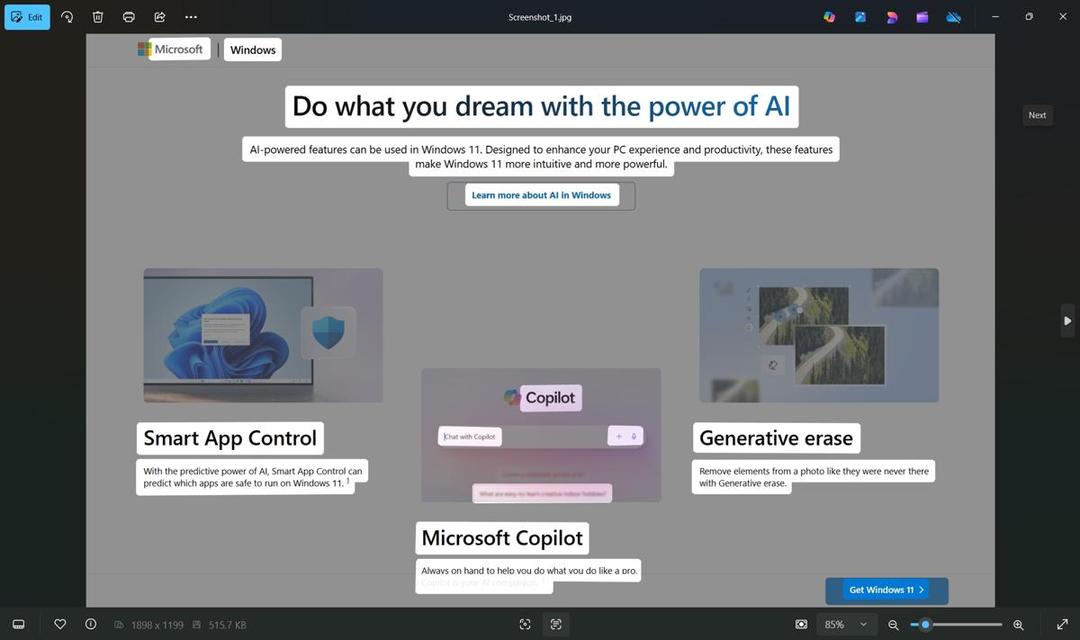
Task: Select 'Do what you dream' headline text
Action: coord(542,107)
